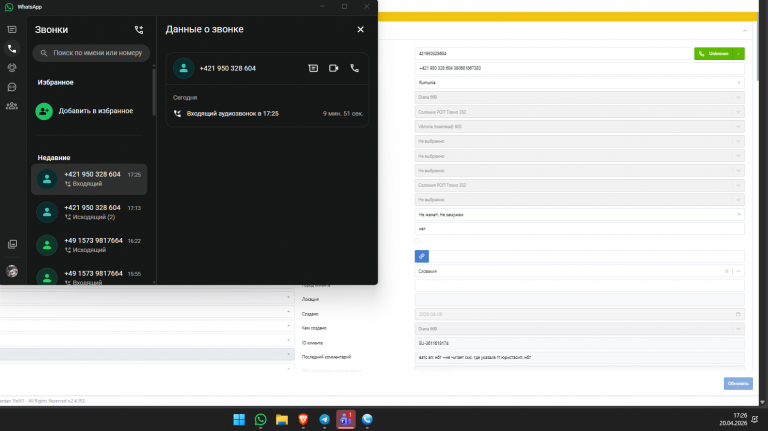
Task: Open Microsoft Teams from the taskbar
Action: click(x=346, y=420)
